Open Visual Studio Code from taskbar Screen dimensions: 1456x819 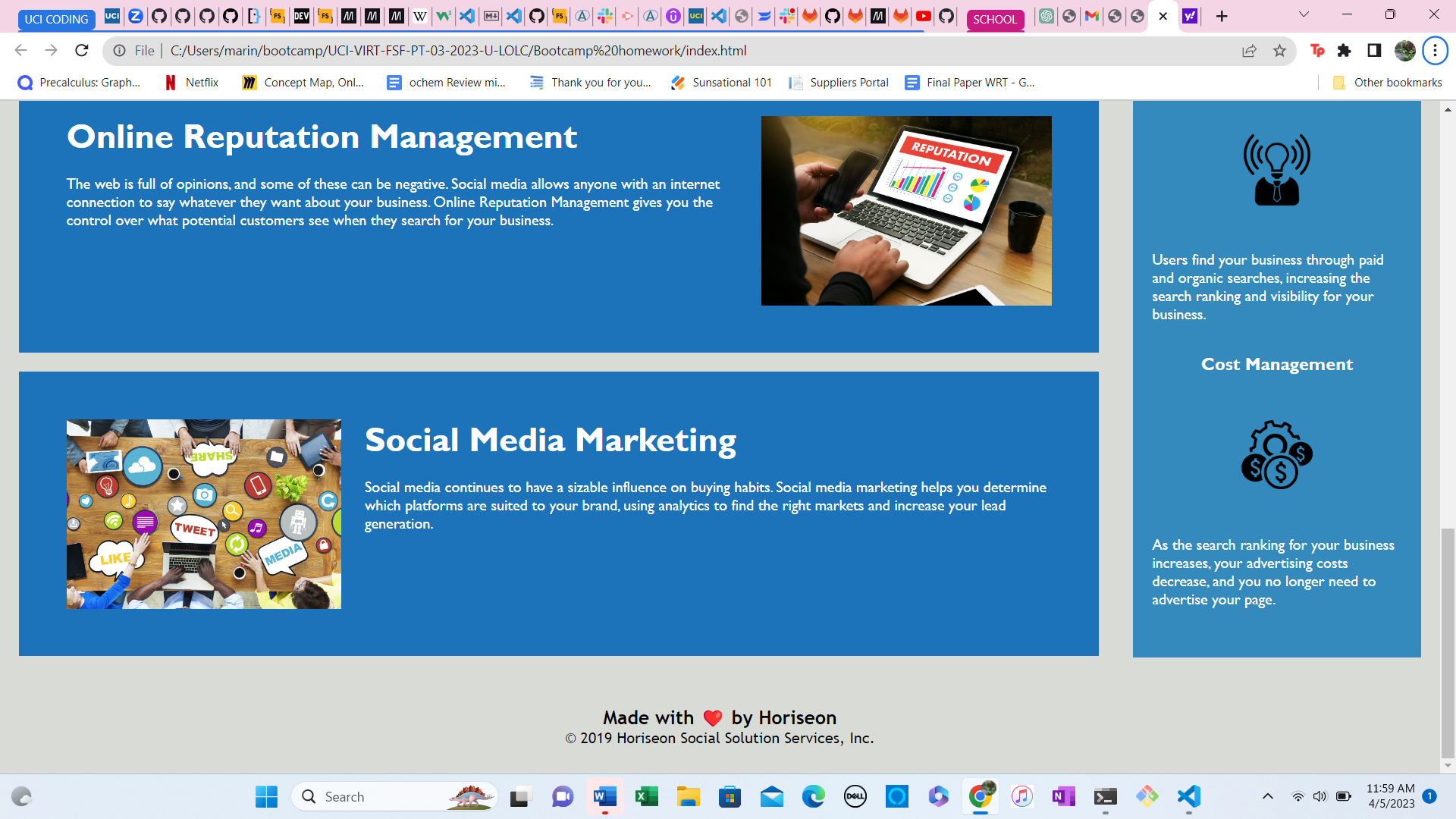(x=1188, y=796)
